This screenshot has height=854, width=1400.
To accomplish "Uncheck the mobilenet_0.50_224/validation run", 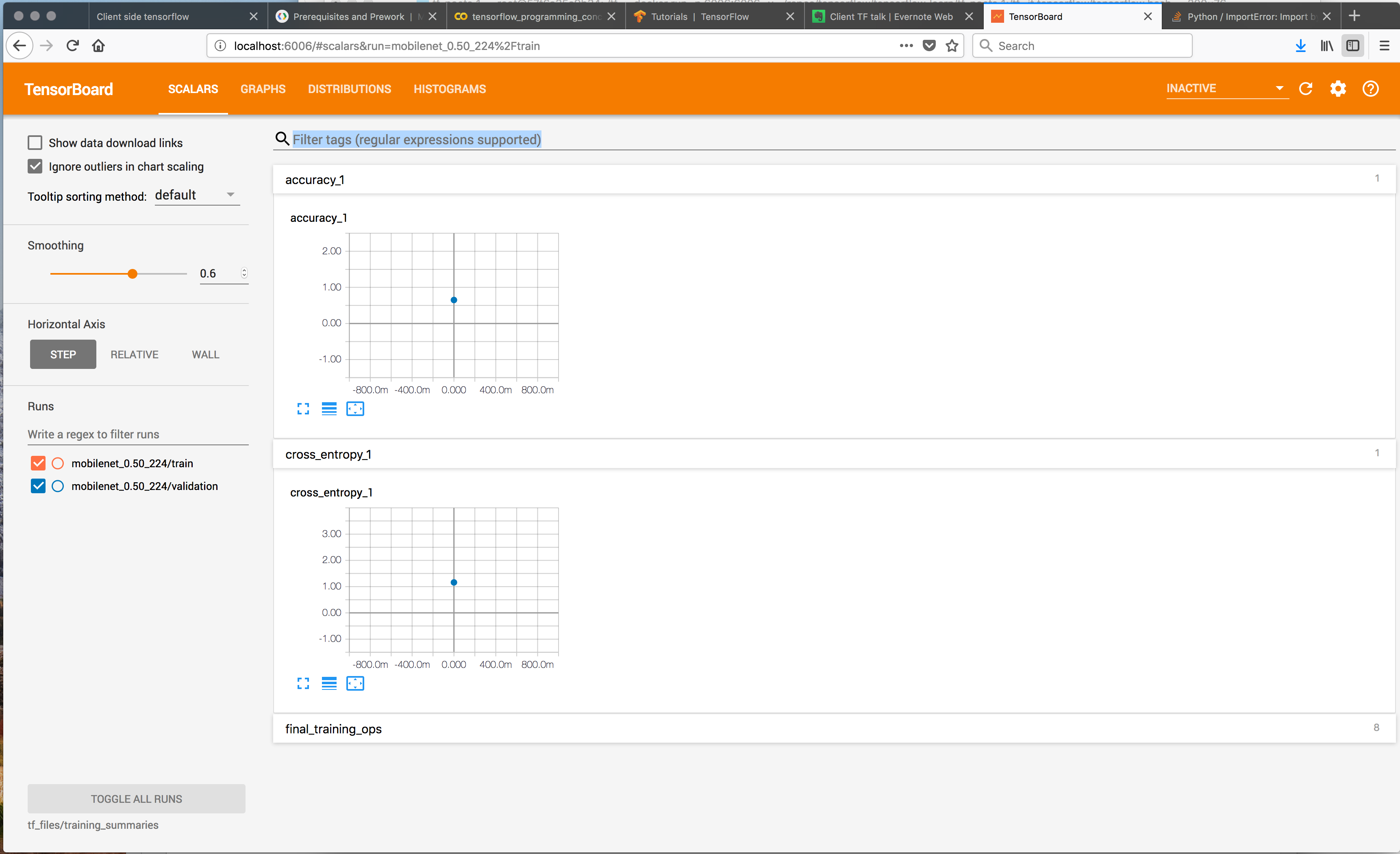I will 38,486.
